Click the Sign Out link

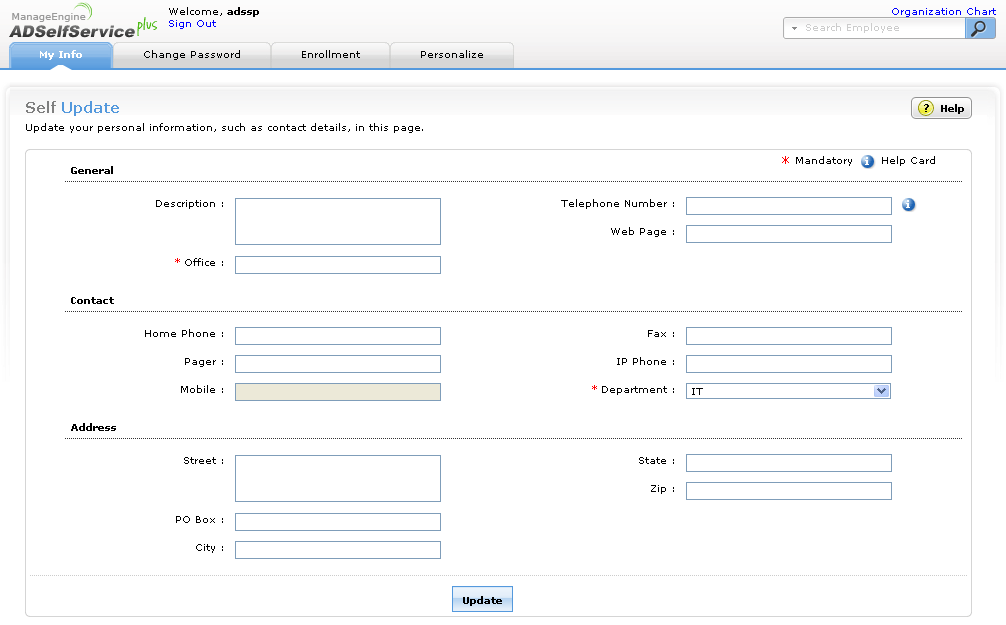tap(192, 24)
